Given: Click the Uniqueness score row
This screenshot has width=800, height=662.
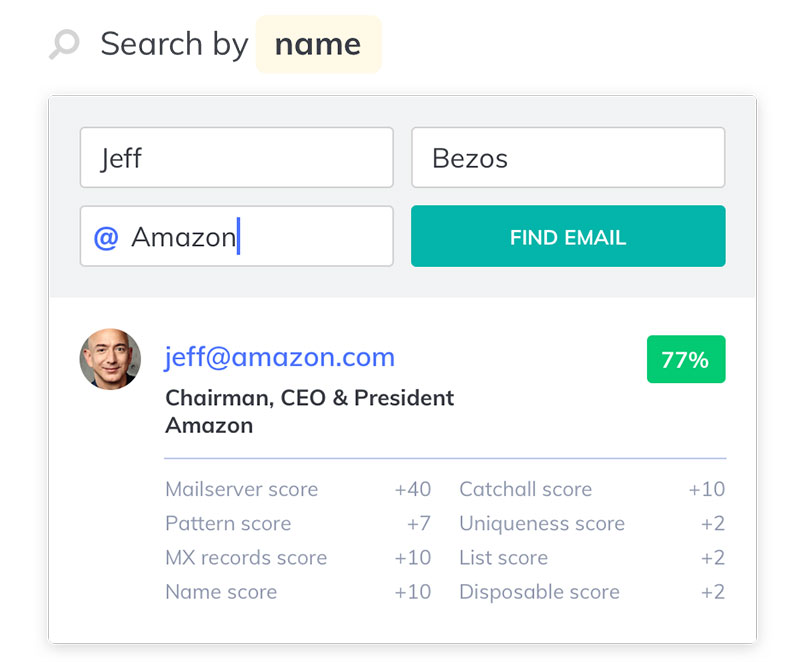Looking at the screenshot, I should 592,523.
